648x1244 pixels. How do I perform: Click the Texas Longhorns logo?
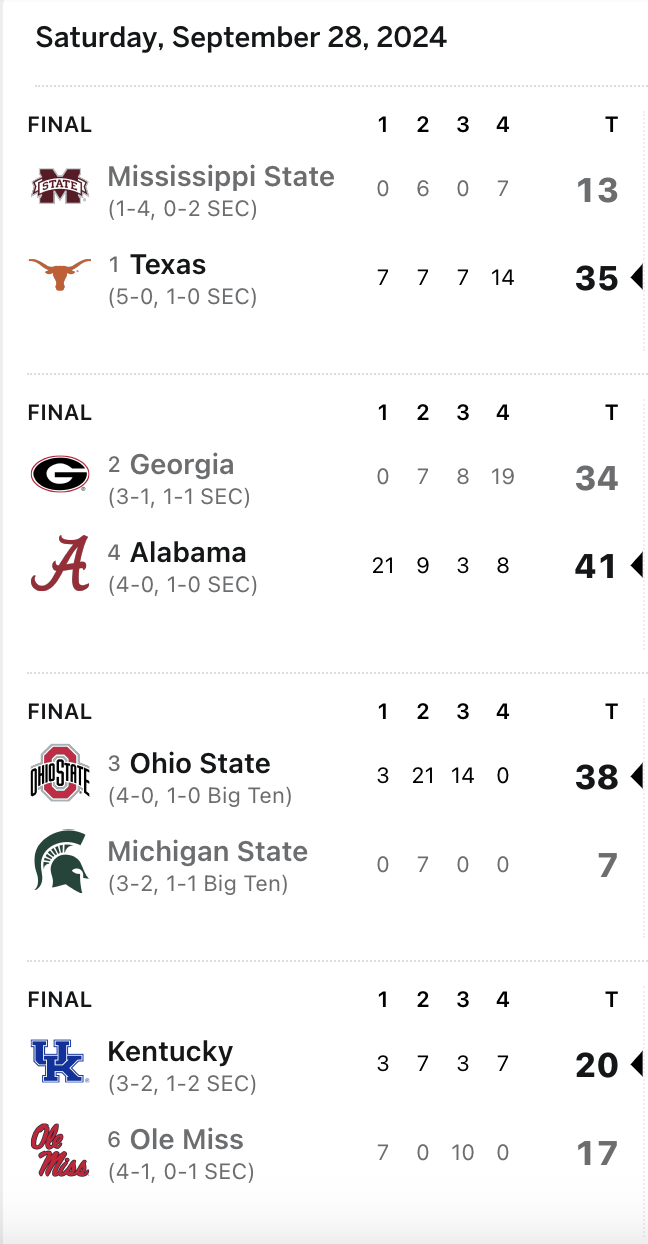point(59,273)
